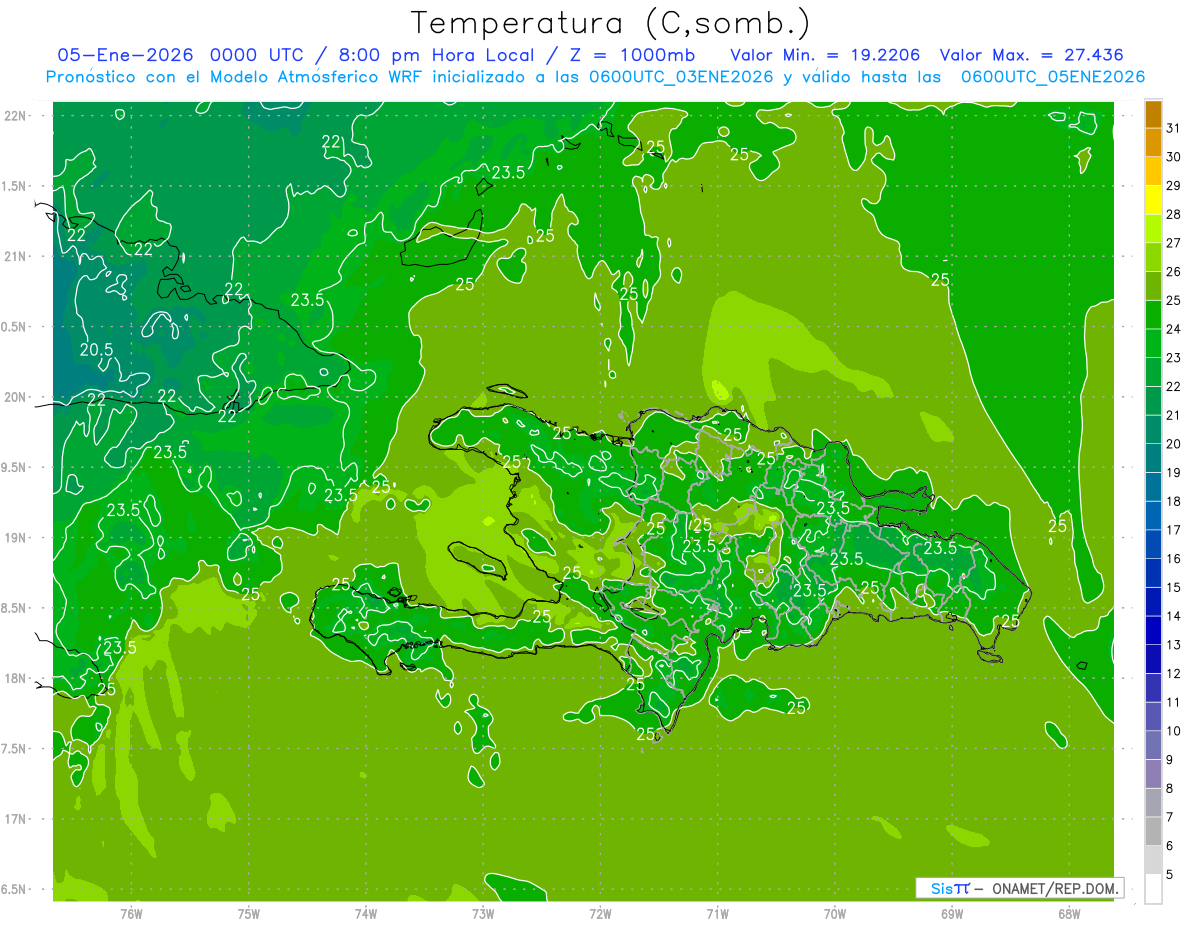
Task: Click the '69W' longitude axis label
Action: (x=952, y=913)
